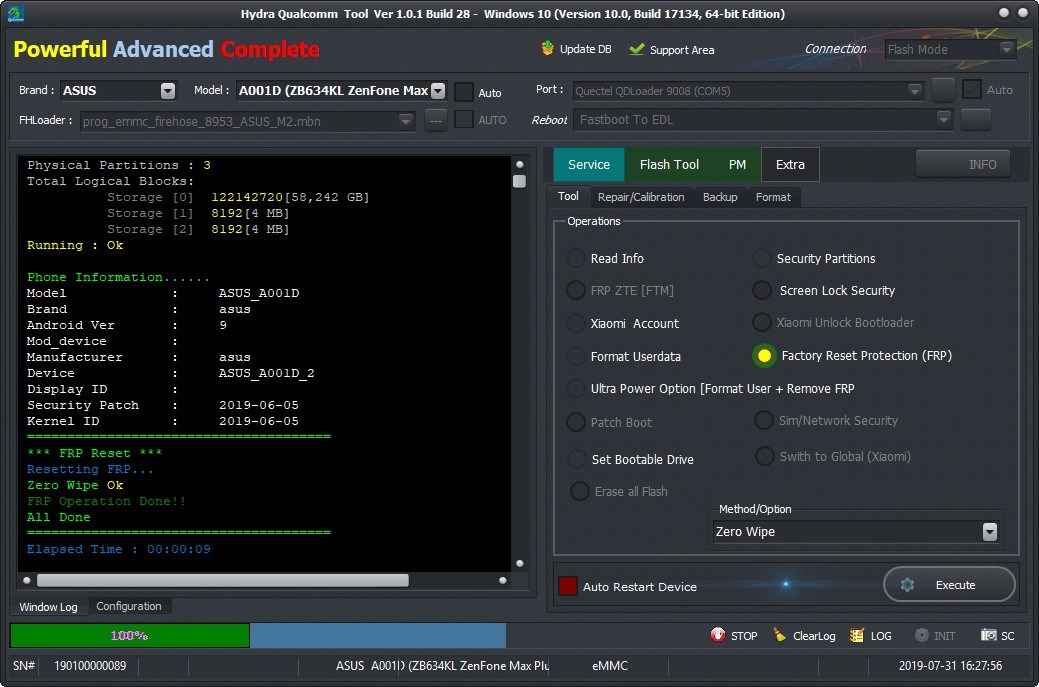
Task: Toggle the Auto Restart Device red checkbox
Action: pyautogui.click(x=568, y=586)
